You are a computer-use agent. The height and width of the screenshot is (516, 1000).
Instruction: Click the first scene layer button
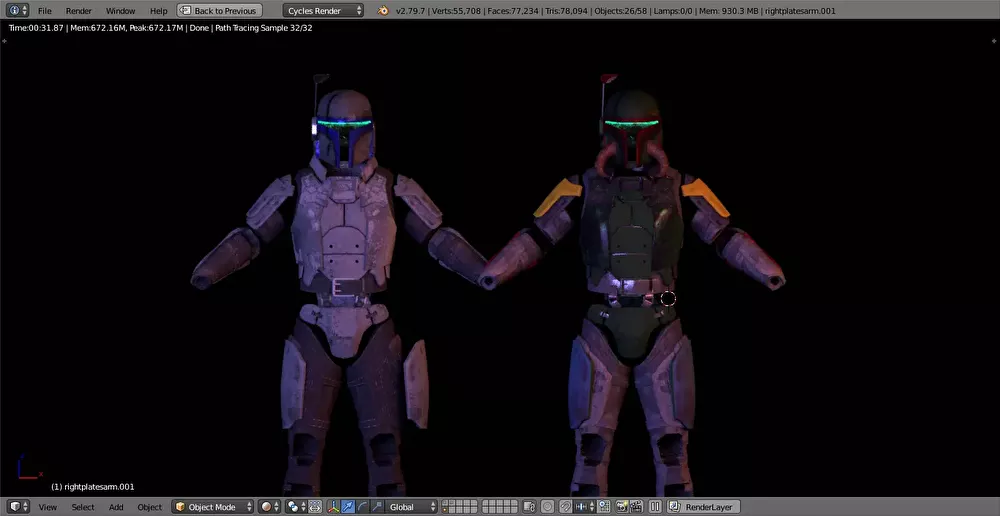coord(445,504)
